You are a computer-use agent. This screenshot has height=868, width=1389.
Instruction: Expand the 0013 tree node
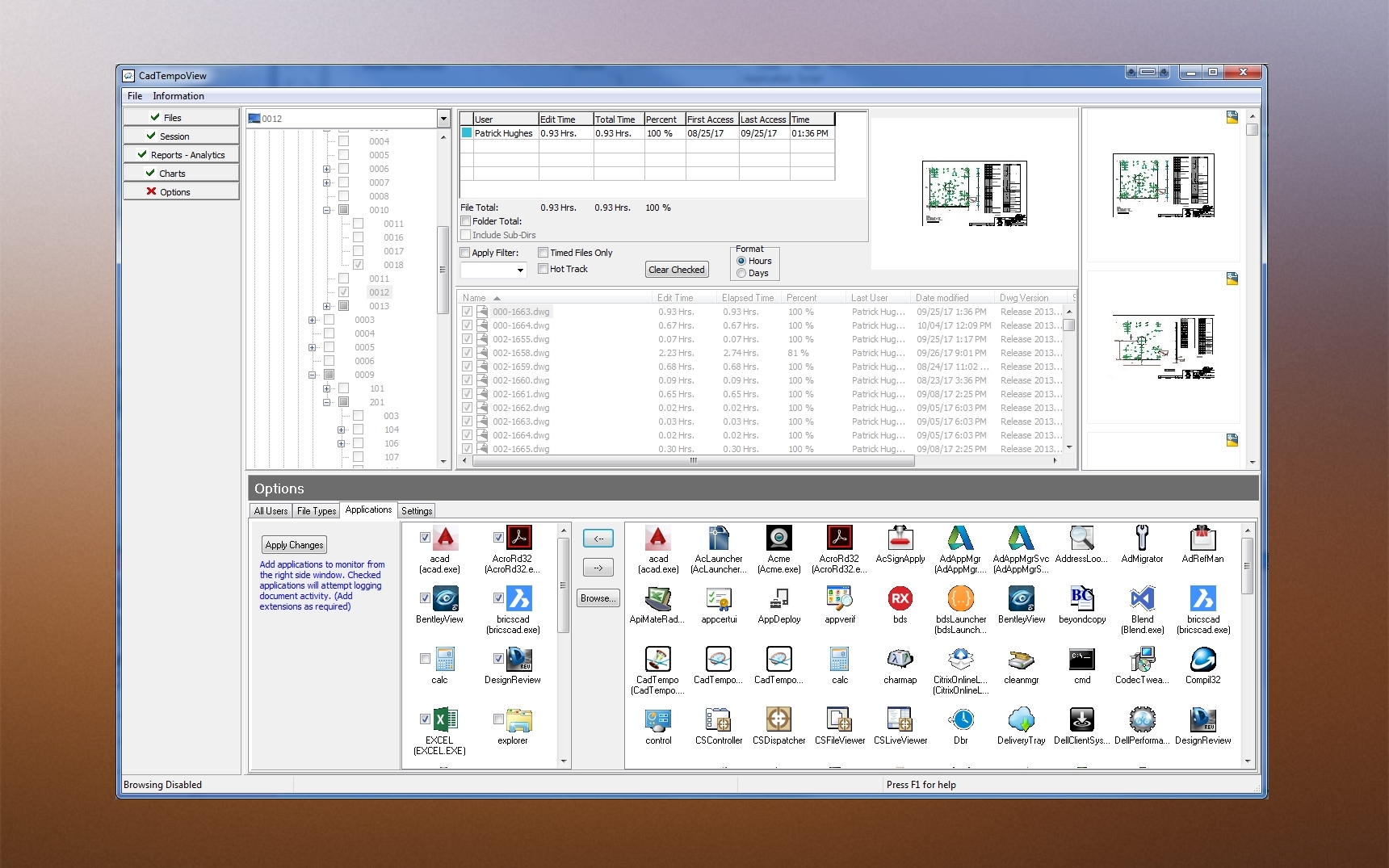[x=326, y=306]
